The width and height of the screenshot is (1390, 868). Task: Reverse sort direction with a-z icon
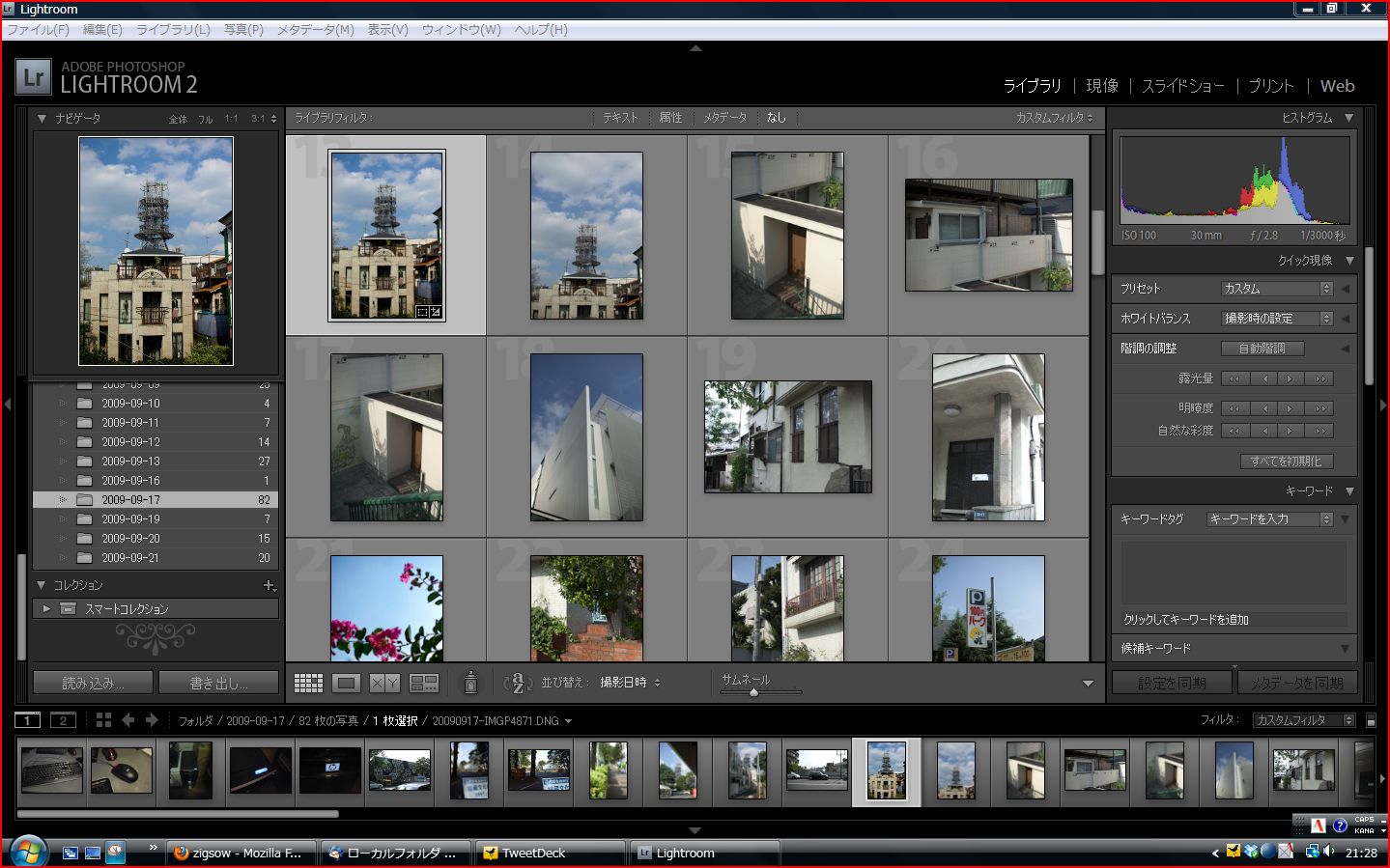point(518,683)
